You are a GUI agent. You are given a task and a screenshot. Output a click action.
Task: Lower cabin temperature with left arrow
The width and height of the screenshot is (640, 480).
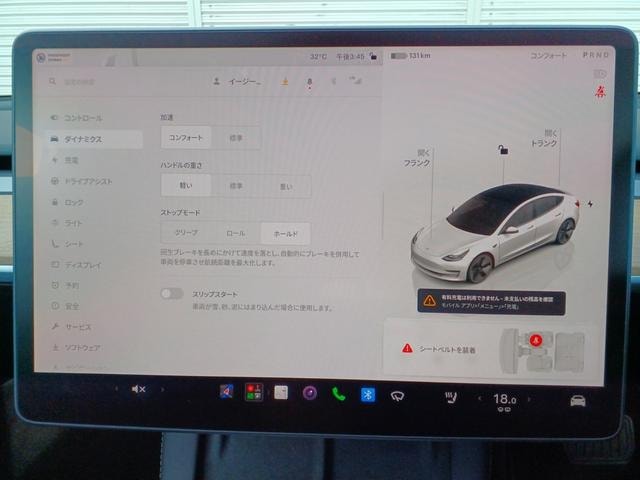point(480,398)
